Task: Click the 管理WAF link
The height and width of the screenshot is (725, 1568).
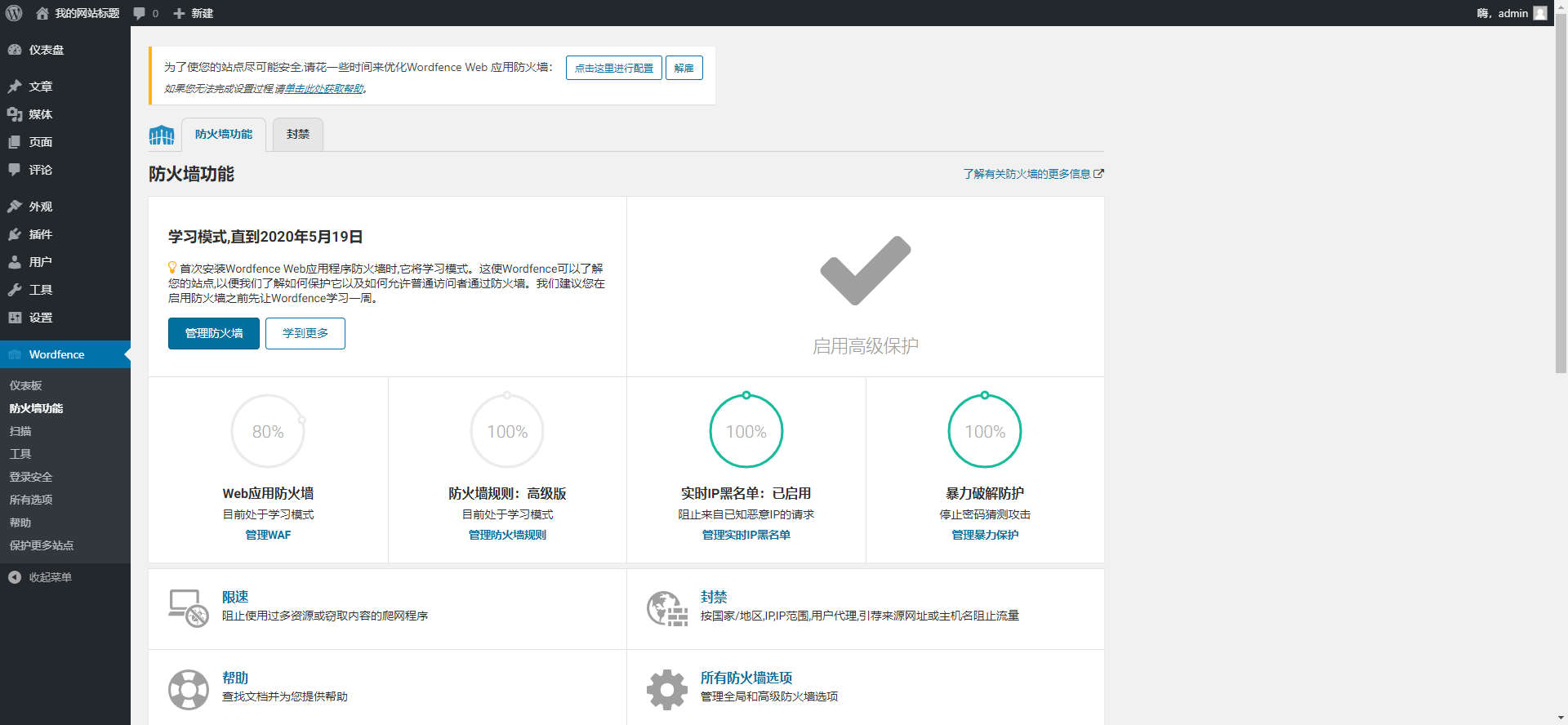Action: [268, 535]
